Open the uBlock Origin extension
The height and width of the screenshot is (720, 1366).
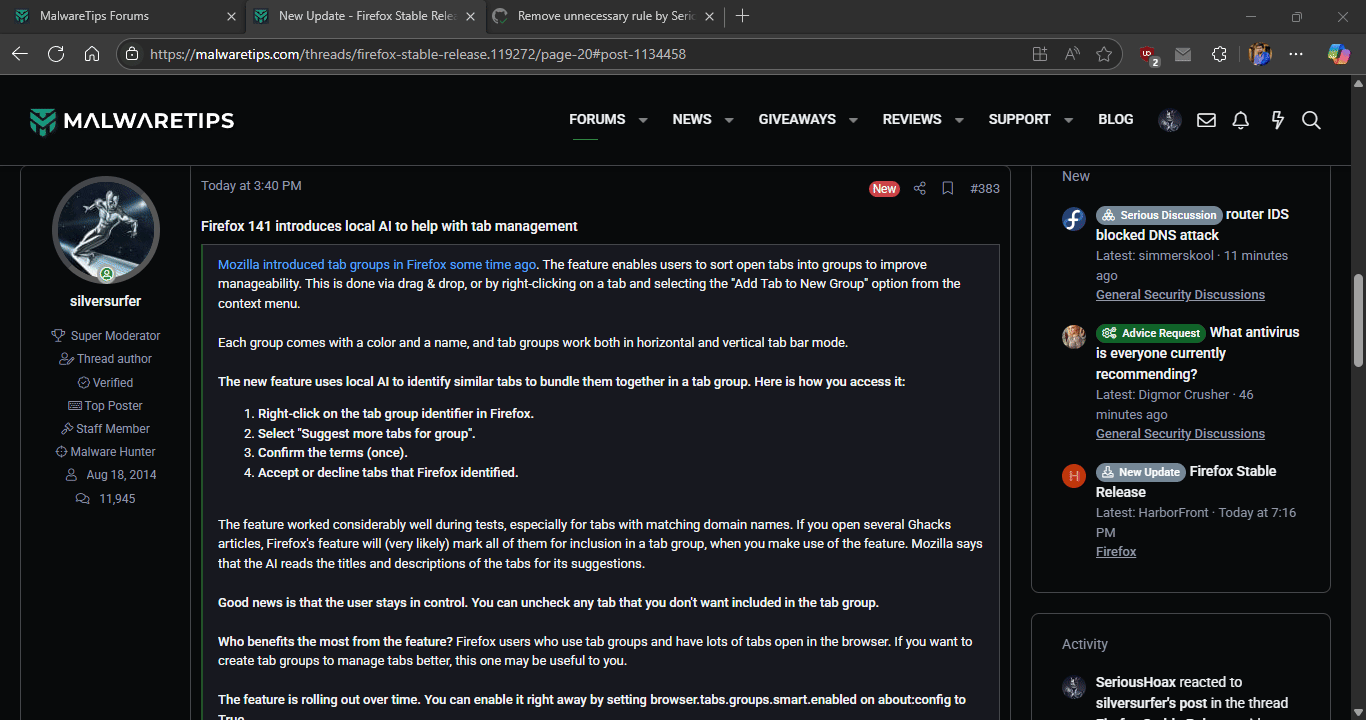pyautogui.click(x=1149, y=55)
